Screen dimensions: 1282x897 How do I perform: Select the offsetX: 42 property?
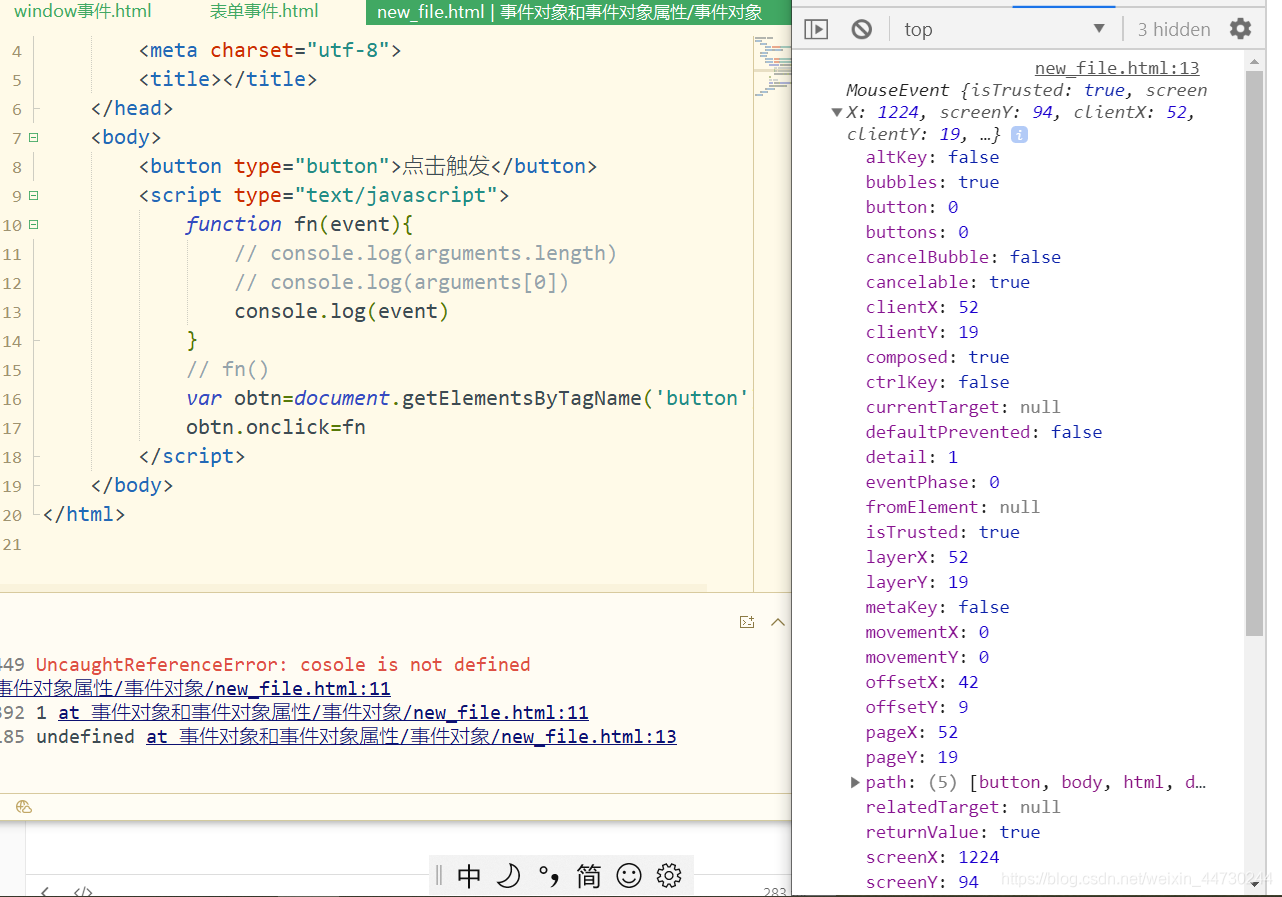922,682
